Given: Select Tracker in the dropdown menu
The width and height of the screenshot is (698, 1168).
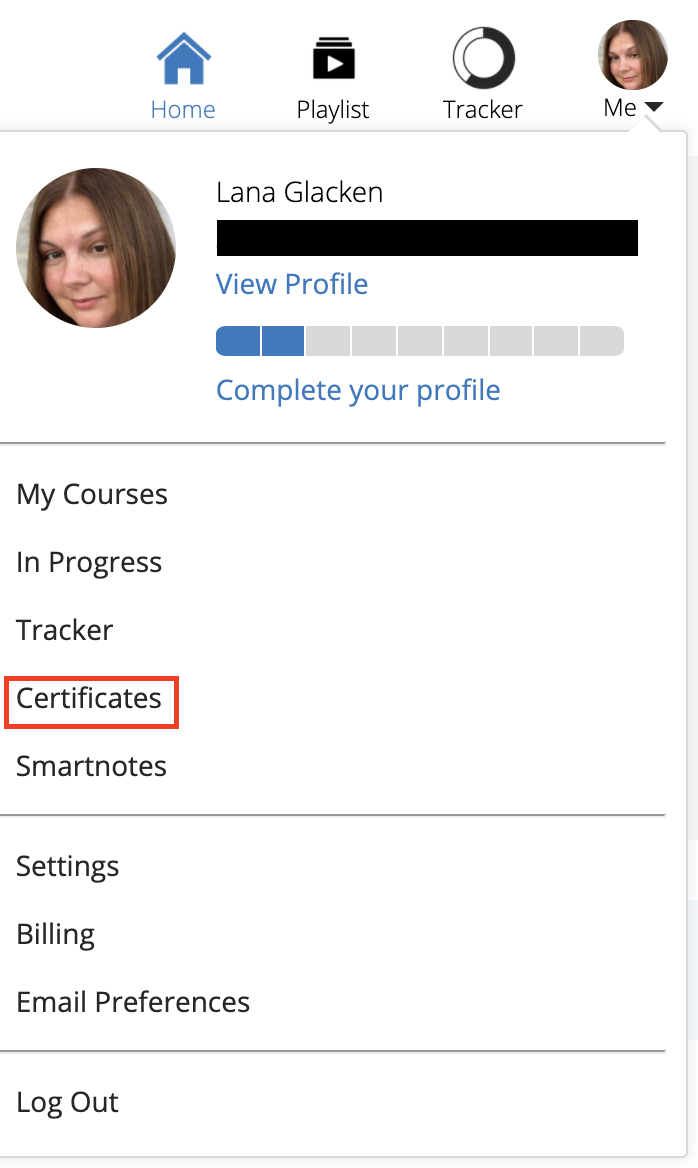Looking at the screenshot, I should (64, 630).
